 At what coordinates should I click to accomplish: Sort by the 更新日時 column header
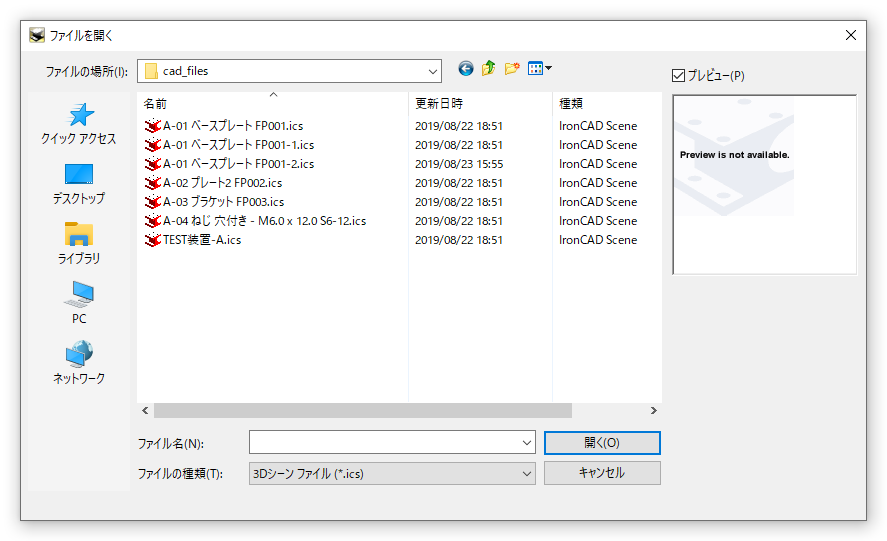tap(480, 104)
